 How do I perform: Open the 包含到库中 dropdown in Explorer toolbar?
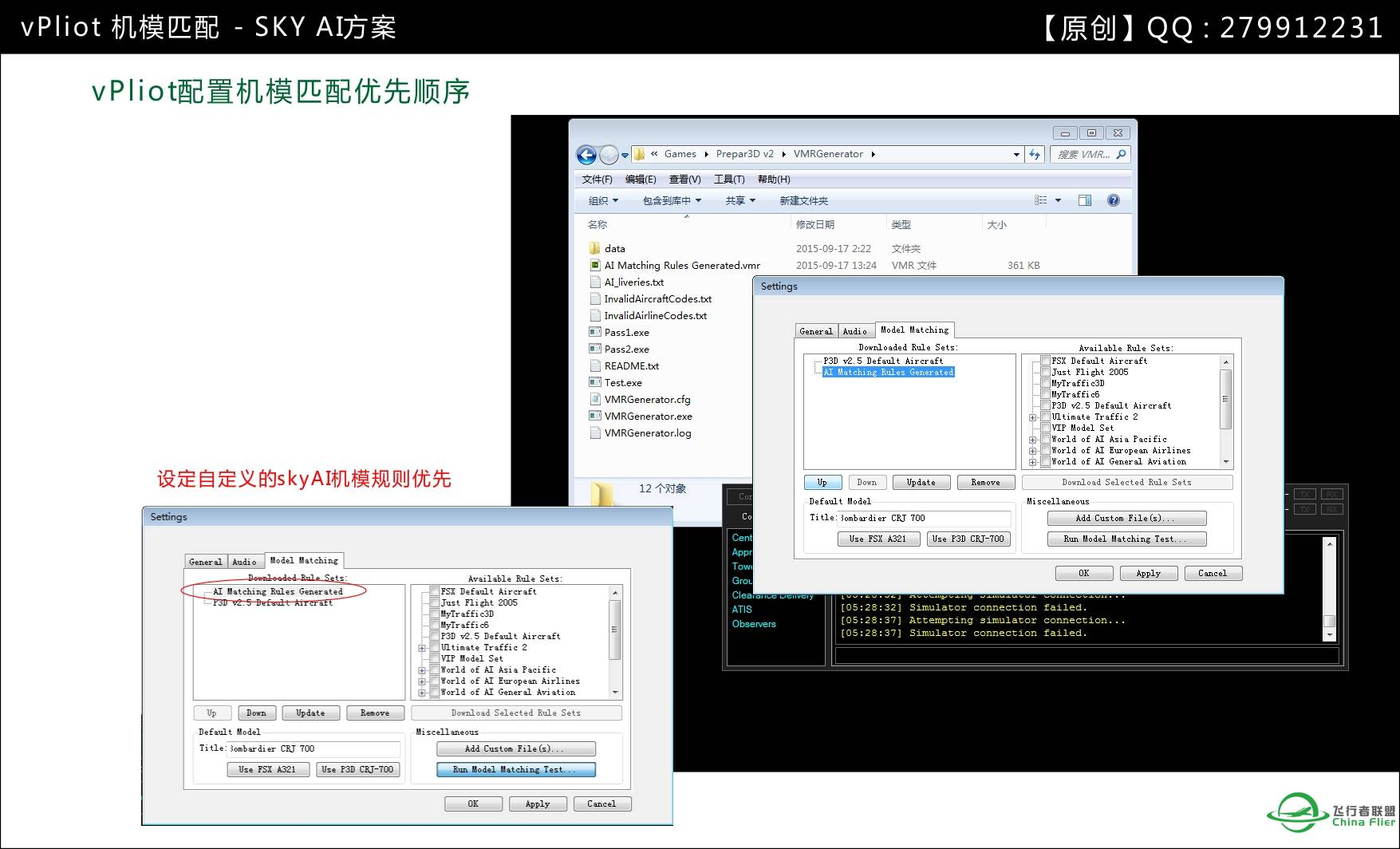pos(672,201)
